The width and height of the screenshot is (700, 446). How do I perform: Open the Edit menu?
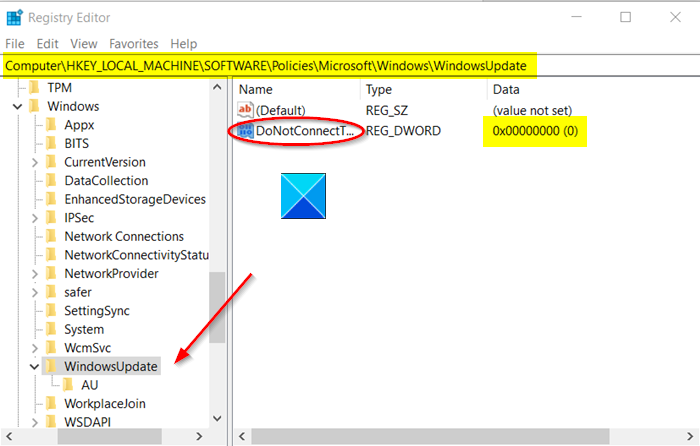pyautogui.click(x=47, y=44)
